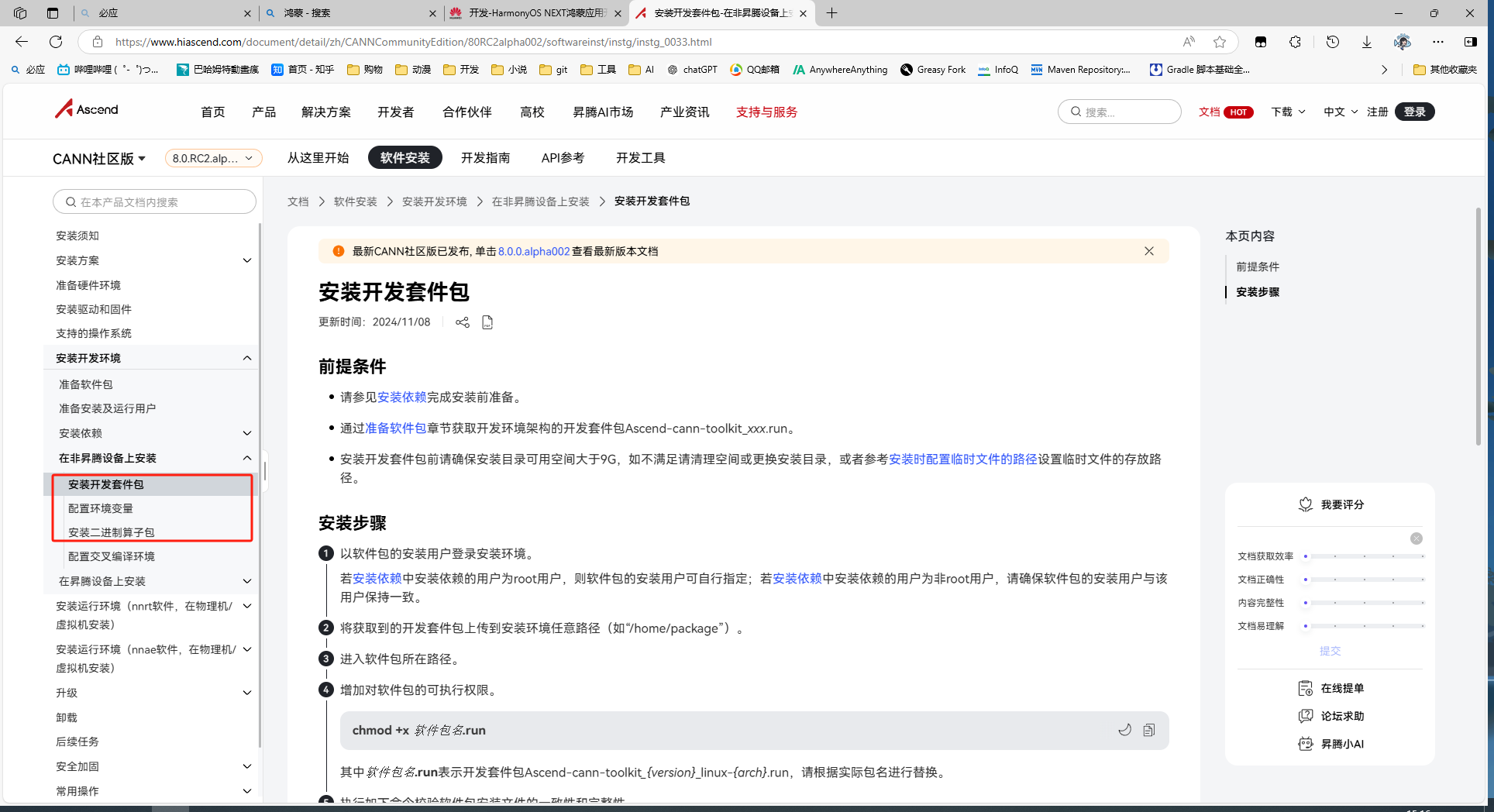Click chatGPT bookmark
1494x812 pixels.
click(x=692, y=70)
